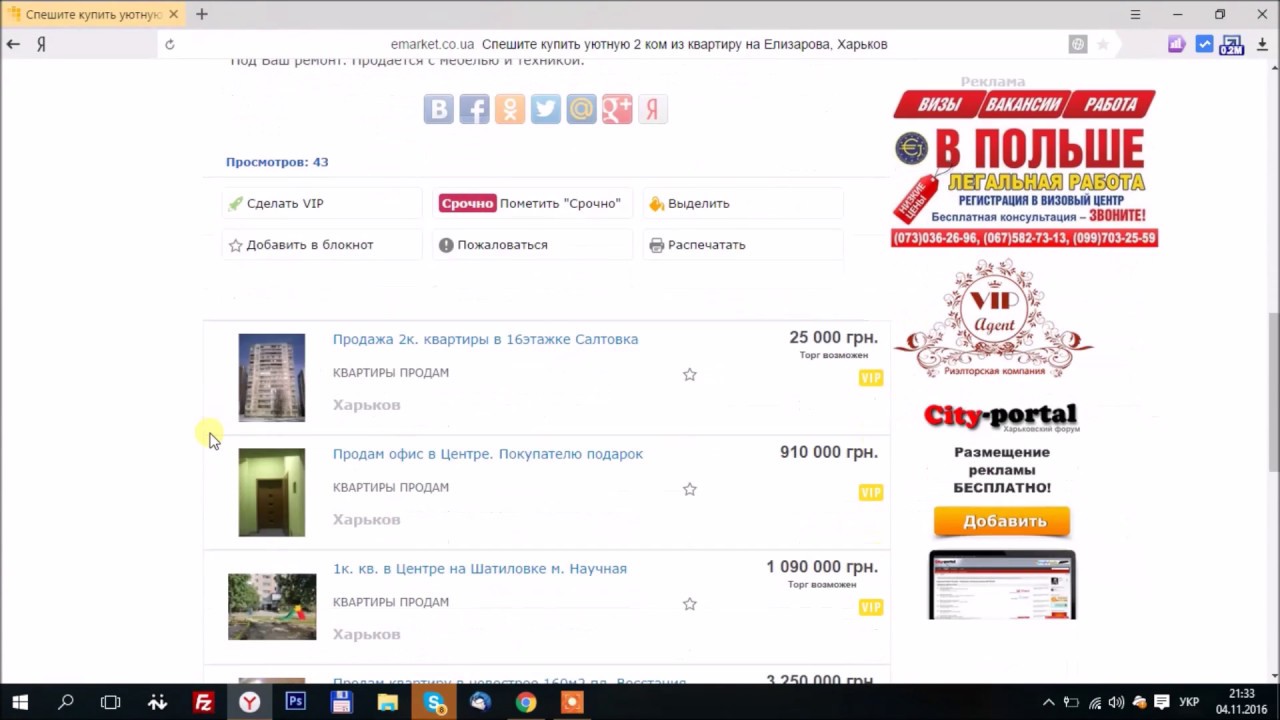The image size is (1280, 720).
Task: Click the address bar with emarket.co.ua
Action: click(x=639, y=44)
